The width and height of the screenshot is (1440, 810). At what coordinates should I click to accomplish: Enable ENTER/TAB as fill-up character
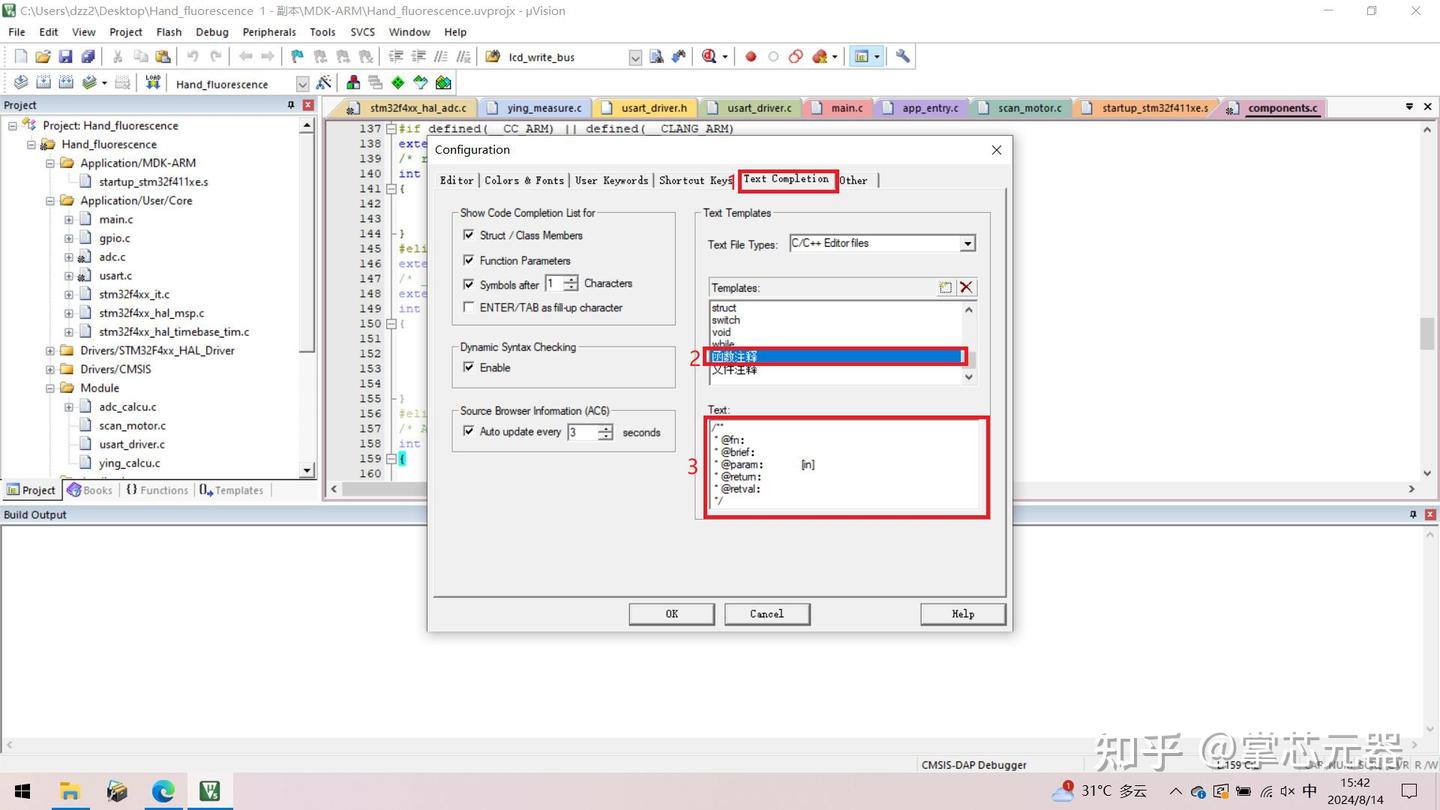pos(469,307)
